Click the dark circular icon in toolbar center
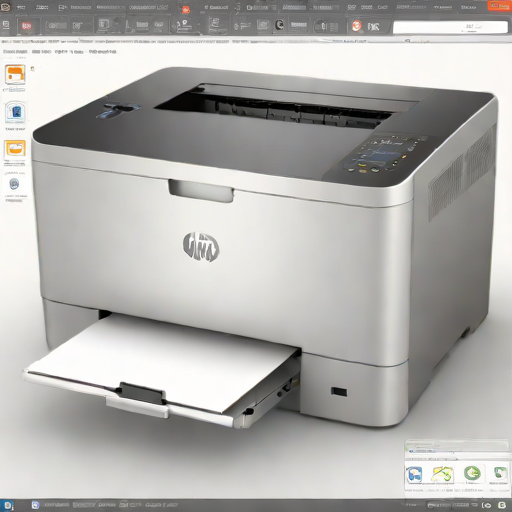The image size is (512, 512). pyautogui.click(x=279, y=25)
